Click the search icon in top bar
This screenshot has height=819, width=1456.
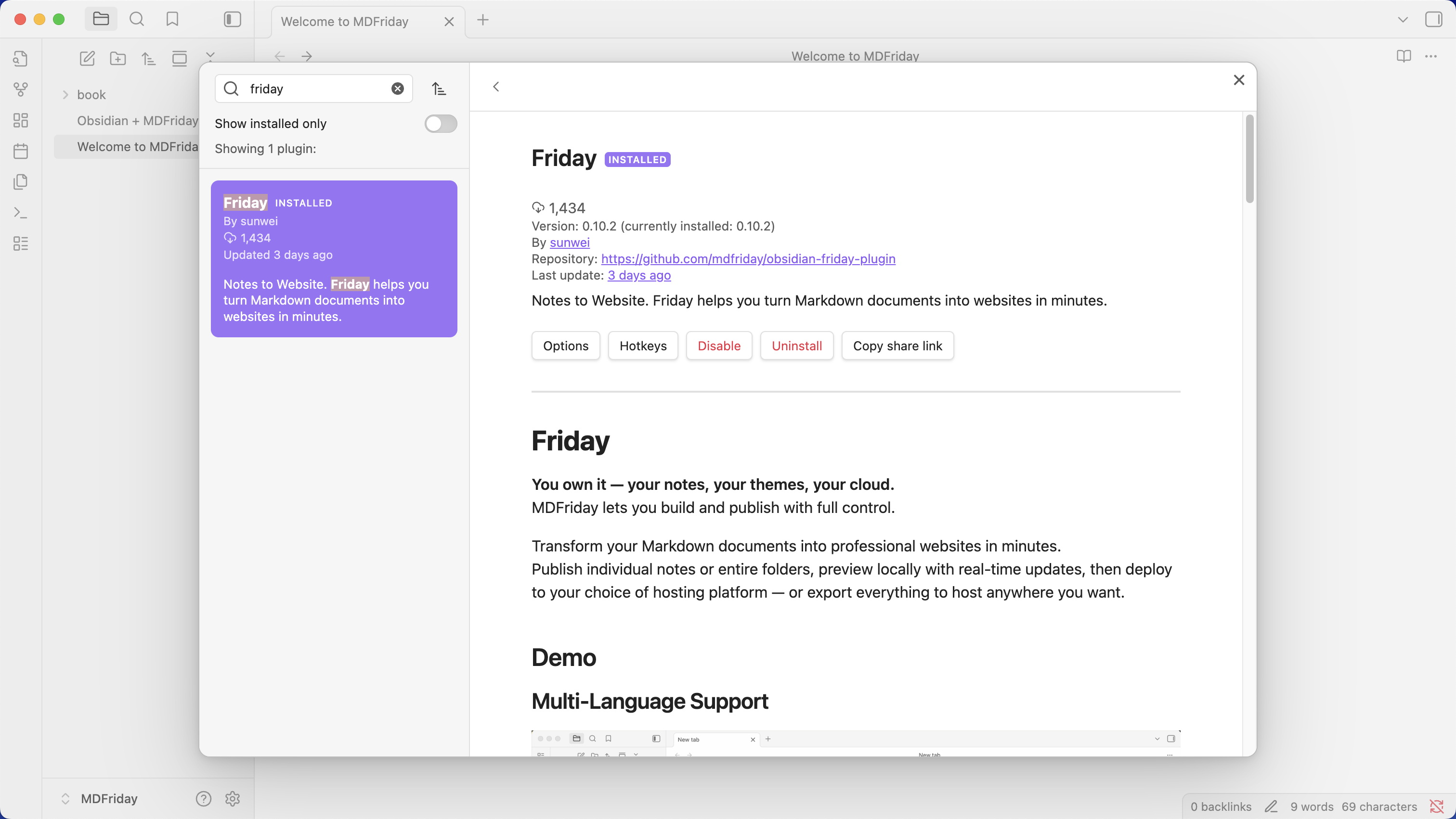coord(137,20)
